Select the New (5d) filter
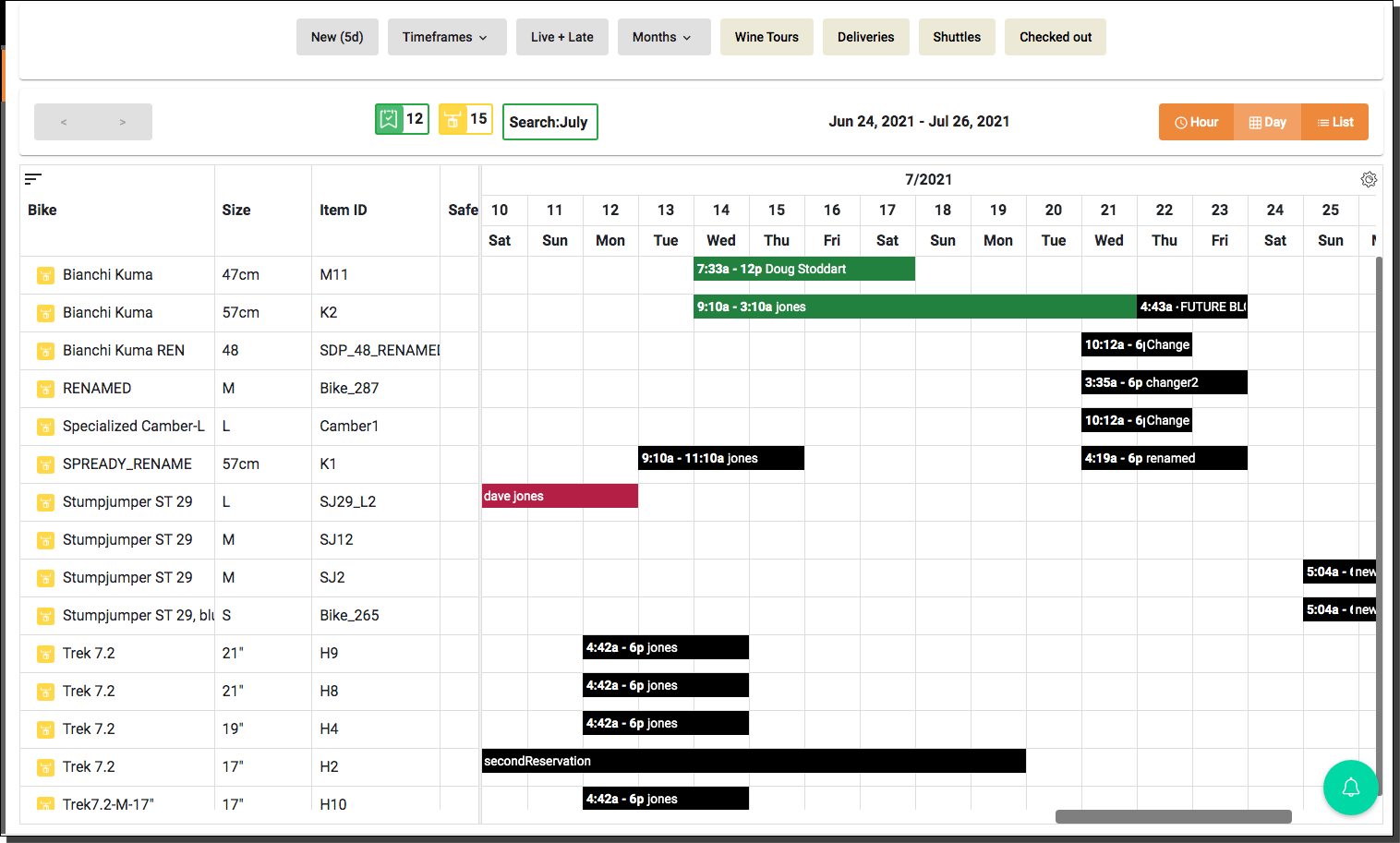The image size is (1400, 843). coord(337,37)
